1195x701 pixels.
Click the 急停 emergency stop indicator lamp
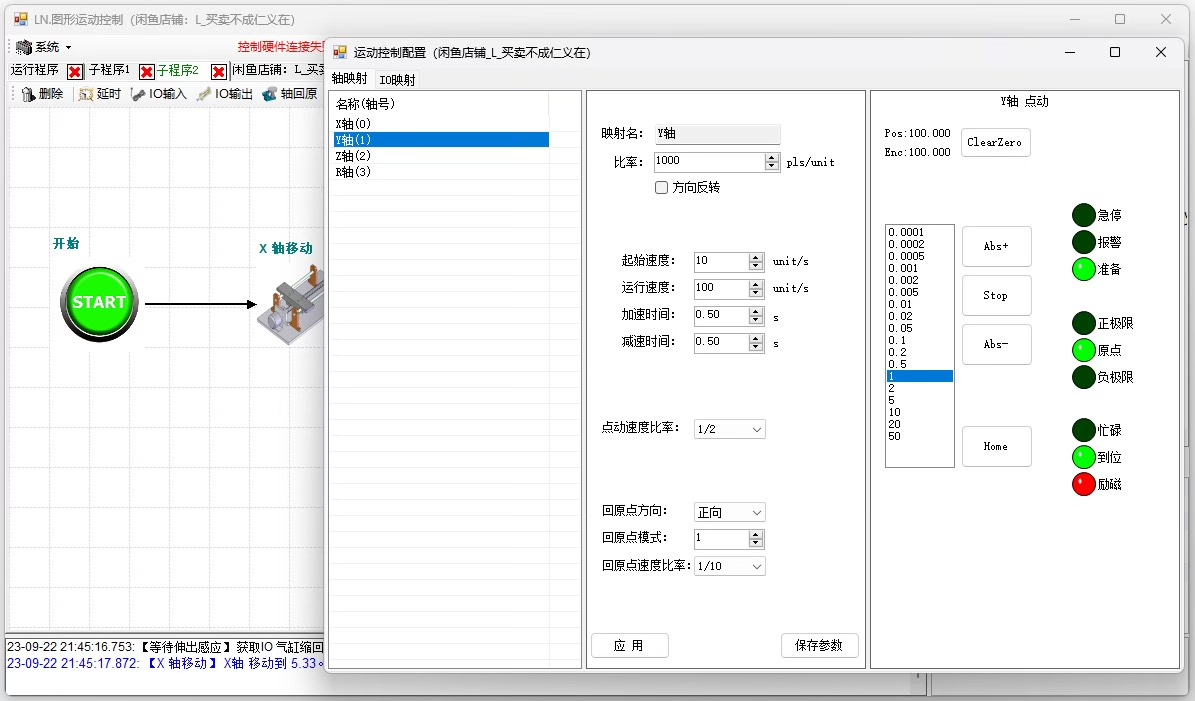point(1083,215)
